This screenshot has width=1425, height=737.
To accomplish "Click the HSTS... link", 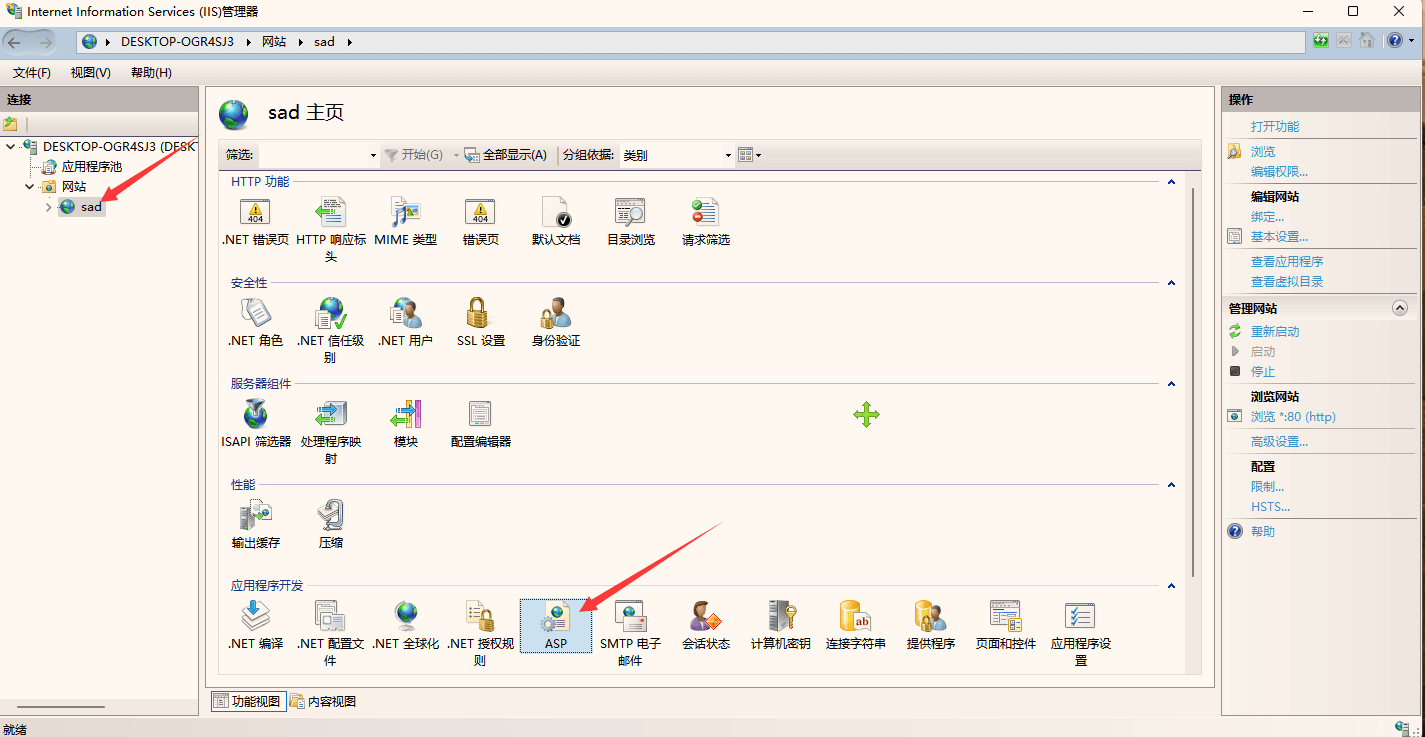I will click(1270, 506).
